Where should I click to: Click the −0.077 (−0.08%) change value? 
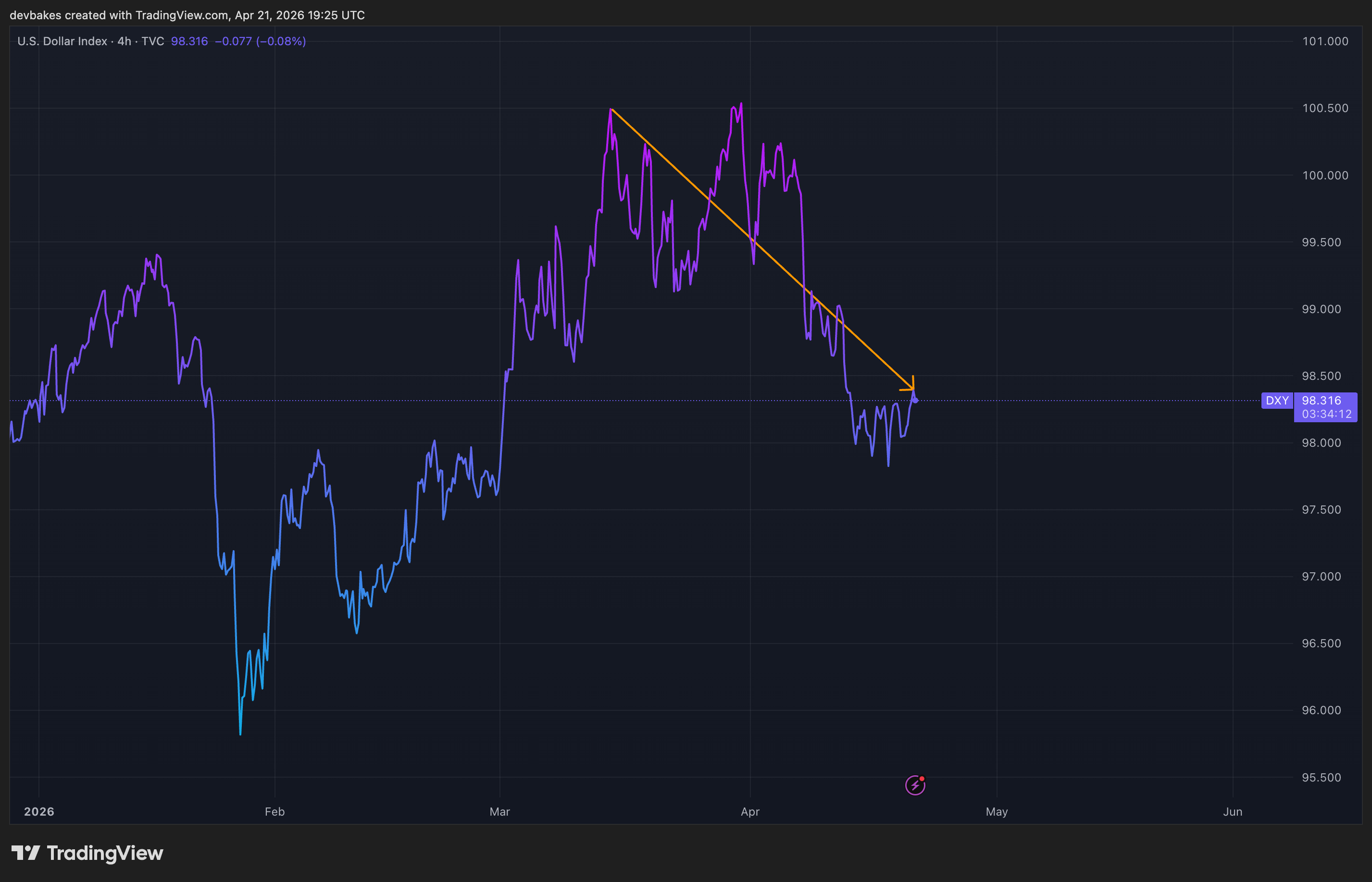pos(260,41)
